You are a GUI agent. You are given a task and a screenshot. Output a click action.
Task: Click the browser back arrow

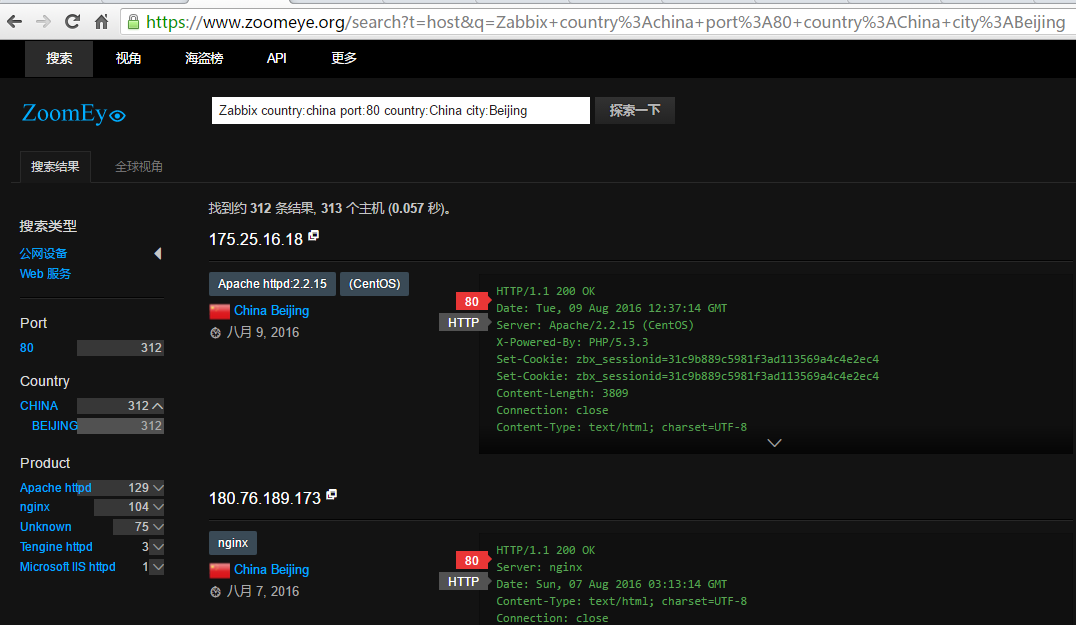pyautogui.click(x=16, y=21)
